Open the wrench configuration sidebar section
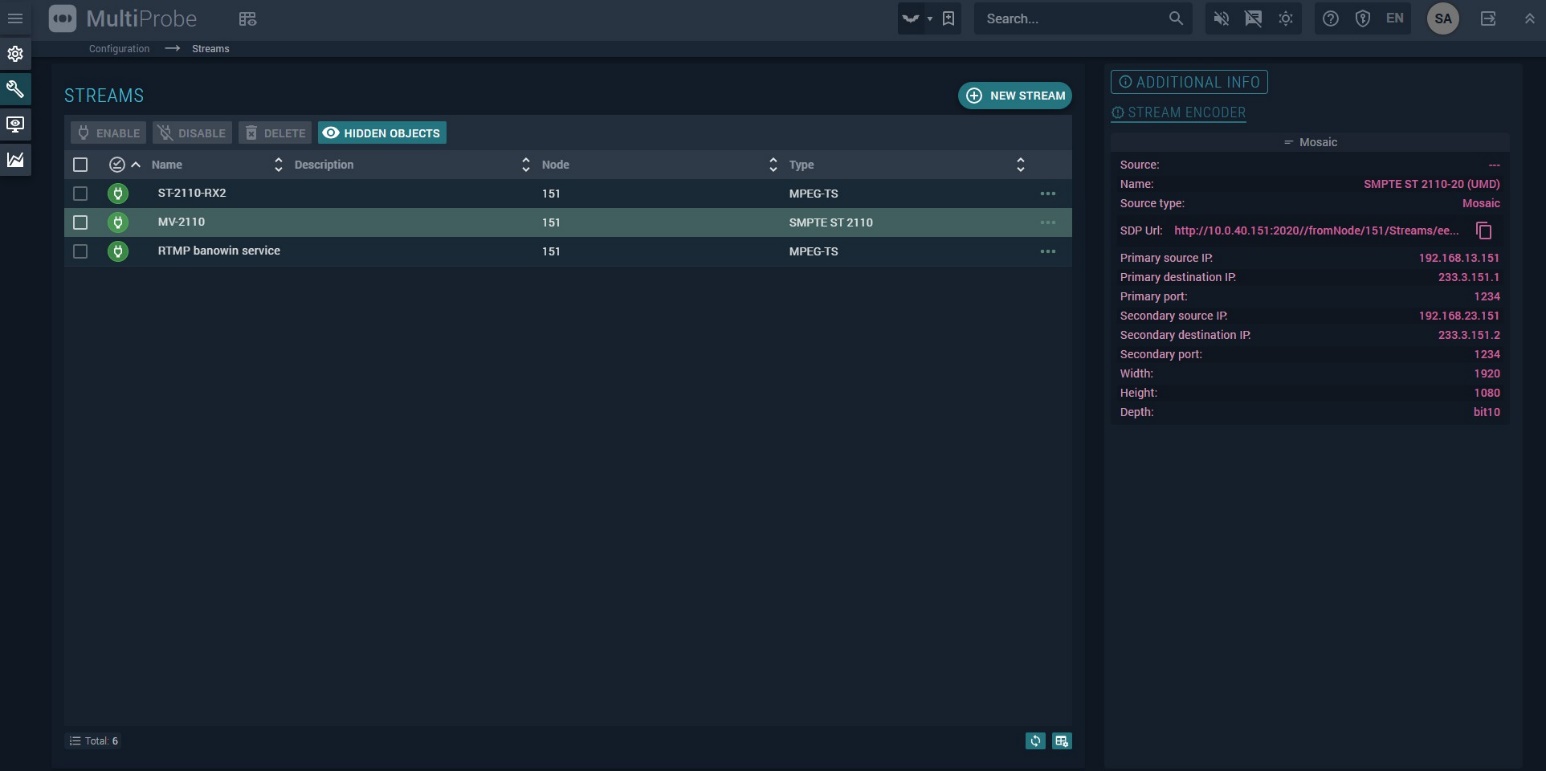 click(x=15, y=89)
